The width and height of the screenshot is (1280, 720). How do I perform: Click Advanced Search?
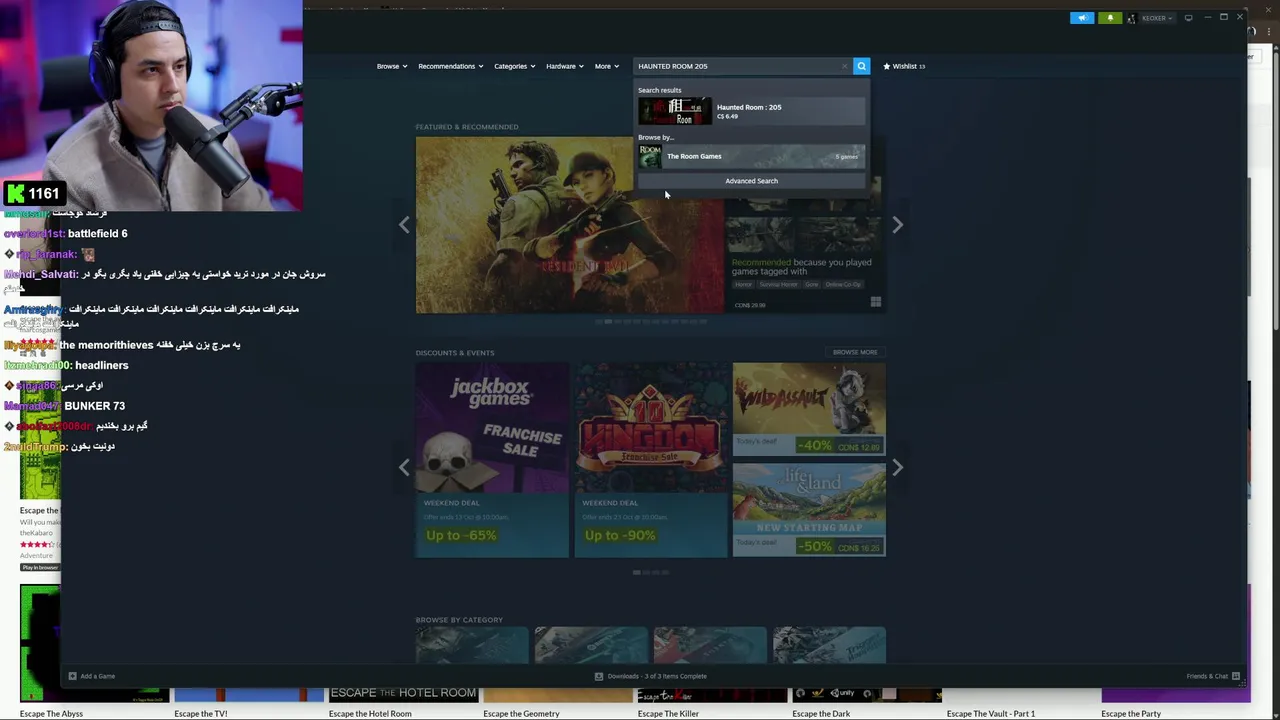(751, 181)
